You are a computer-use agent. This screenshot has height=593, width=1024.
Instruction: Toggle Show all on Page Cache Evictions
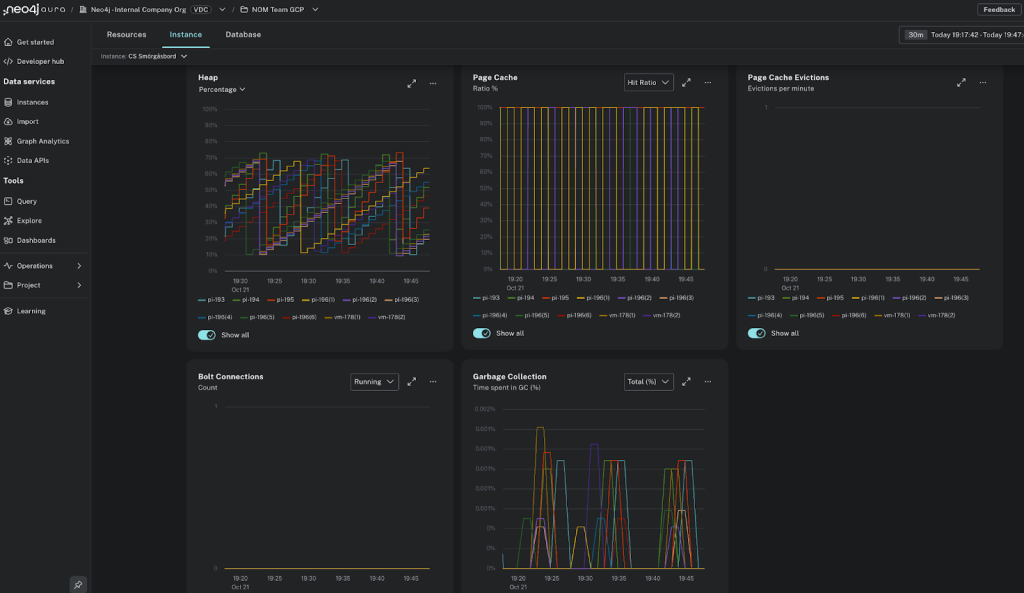point(756,332)
